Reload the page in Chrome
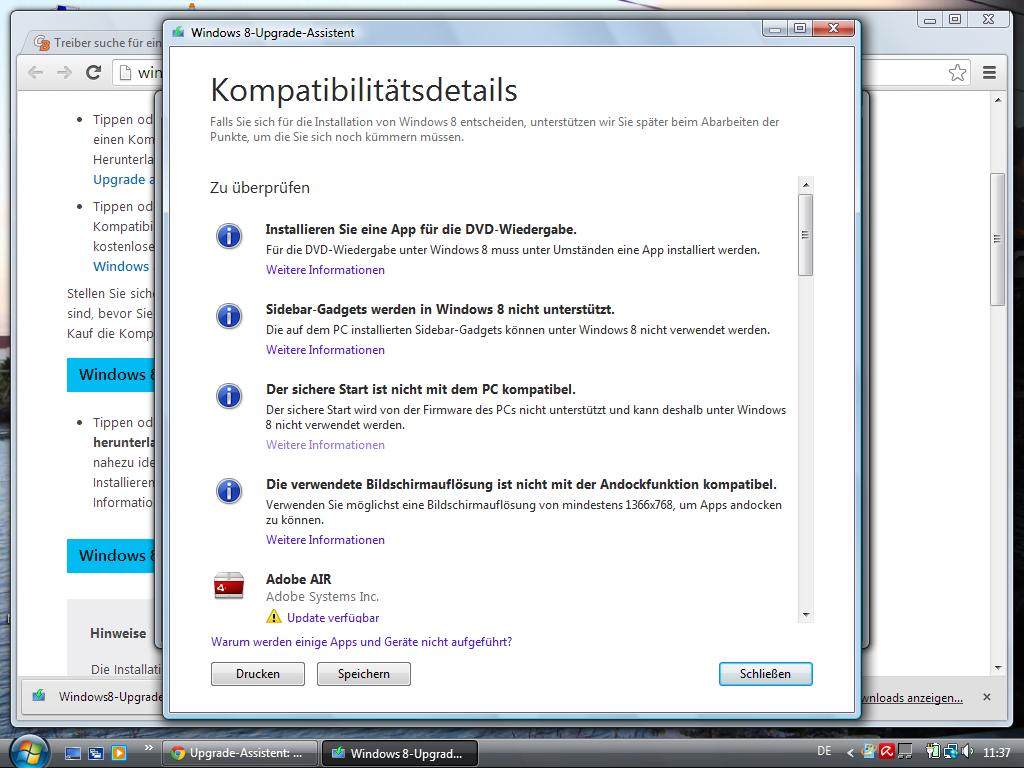The height and width of the screenshot is (768, 1024). [x=93, y=72]
